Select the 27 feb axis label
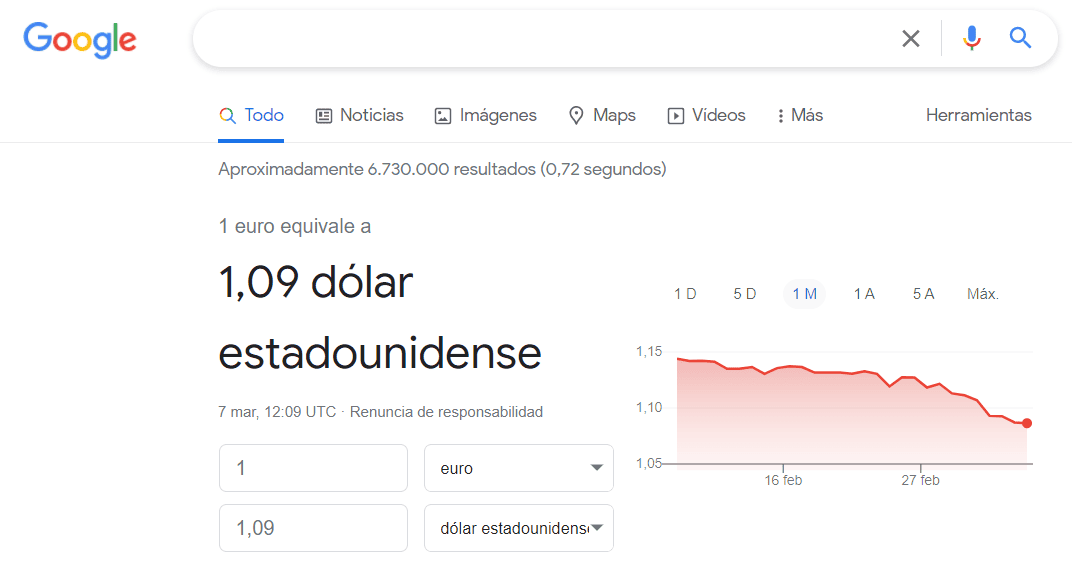 coord(920,481)
